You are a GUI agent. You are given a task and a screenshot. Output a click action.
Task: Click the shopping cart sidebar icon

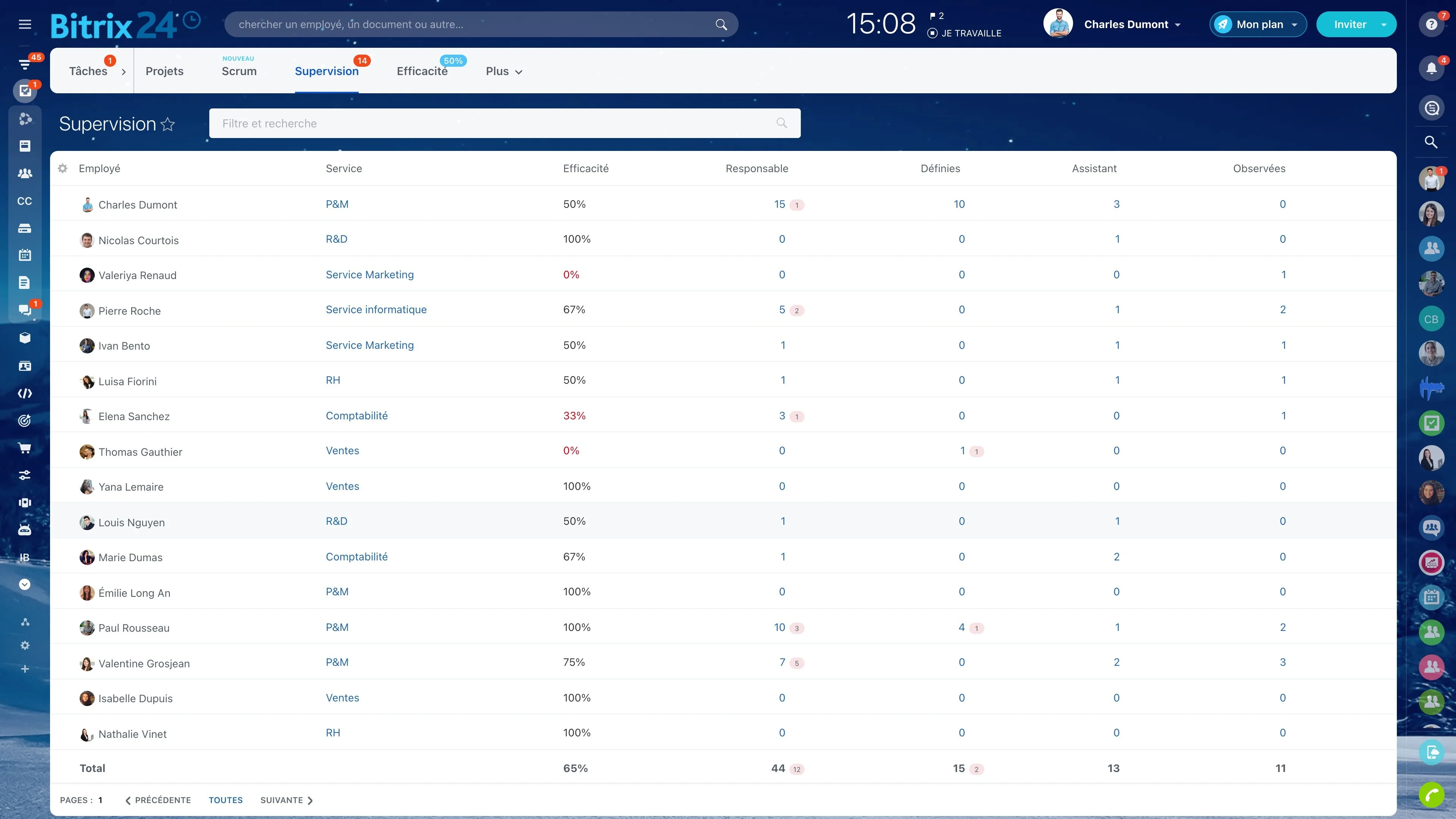click(x=25, y=448)
